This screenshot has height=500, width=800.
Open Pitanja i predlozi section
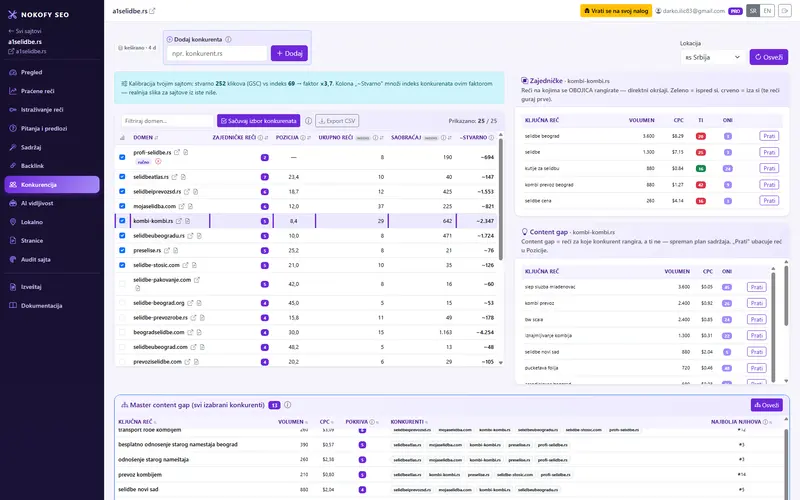point(52,129)
